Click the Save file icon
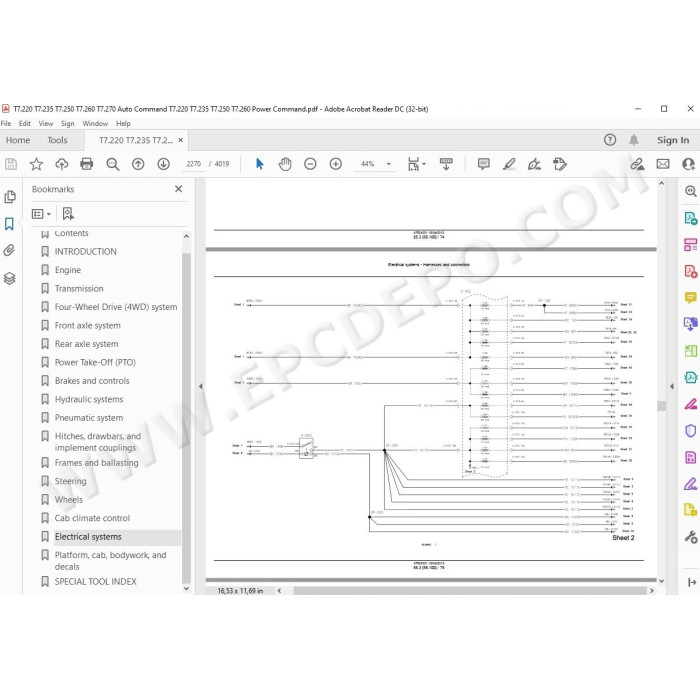Viewport: 700px width, 700px height. (11, 164)
